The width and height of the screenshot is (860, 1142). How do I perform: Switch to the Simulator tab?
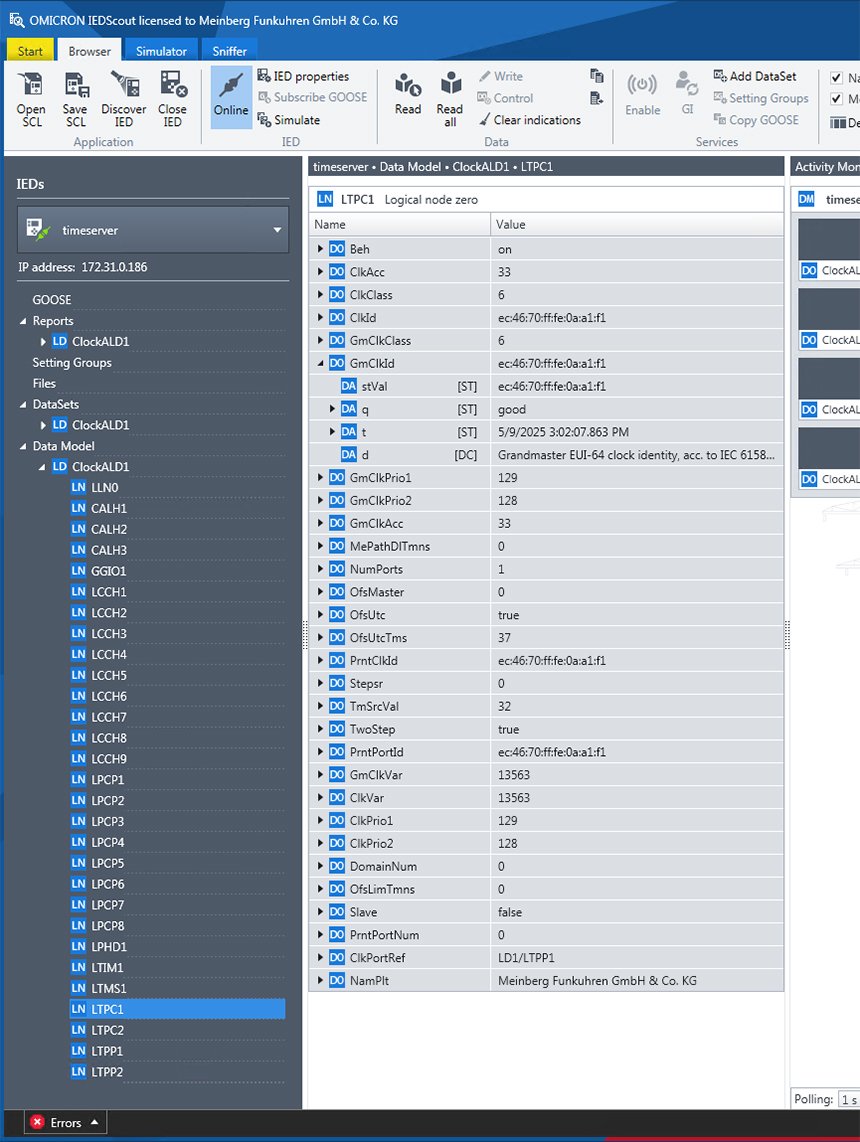click(160, 50)
